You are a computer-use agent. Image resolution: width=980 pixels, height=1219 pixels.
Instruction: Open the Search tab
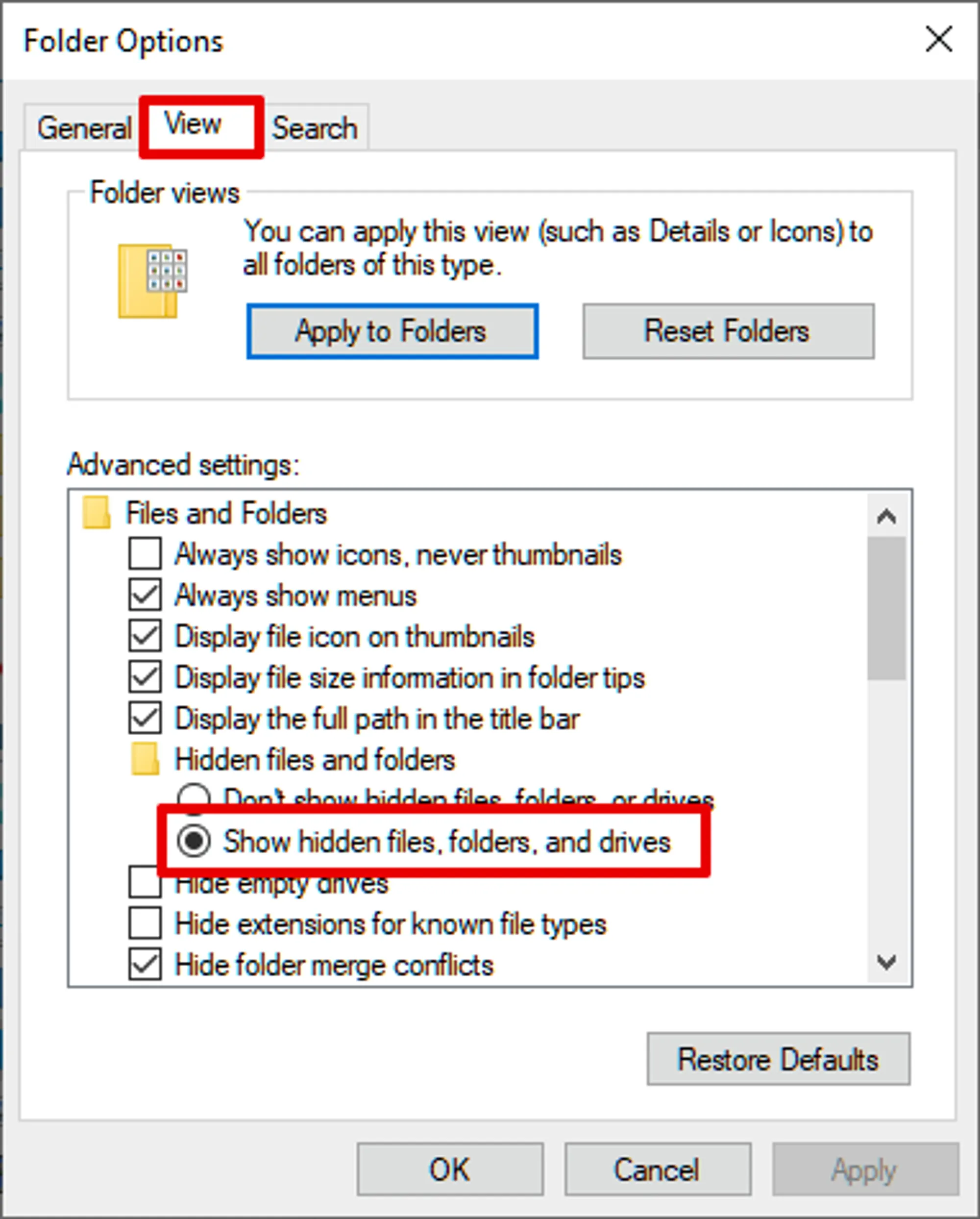point(315,128)
